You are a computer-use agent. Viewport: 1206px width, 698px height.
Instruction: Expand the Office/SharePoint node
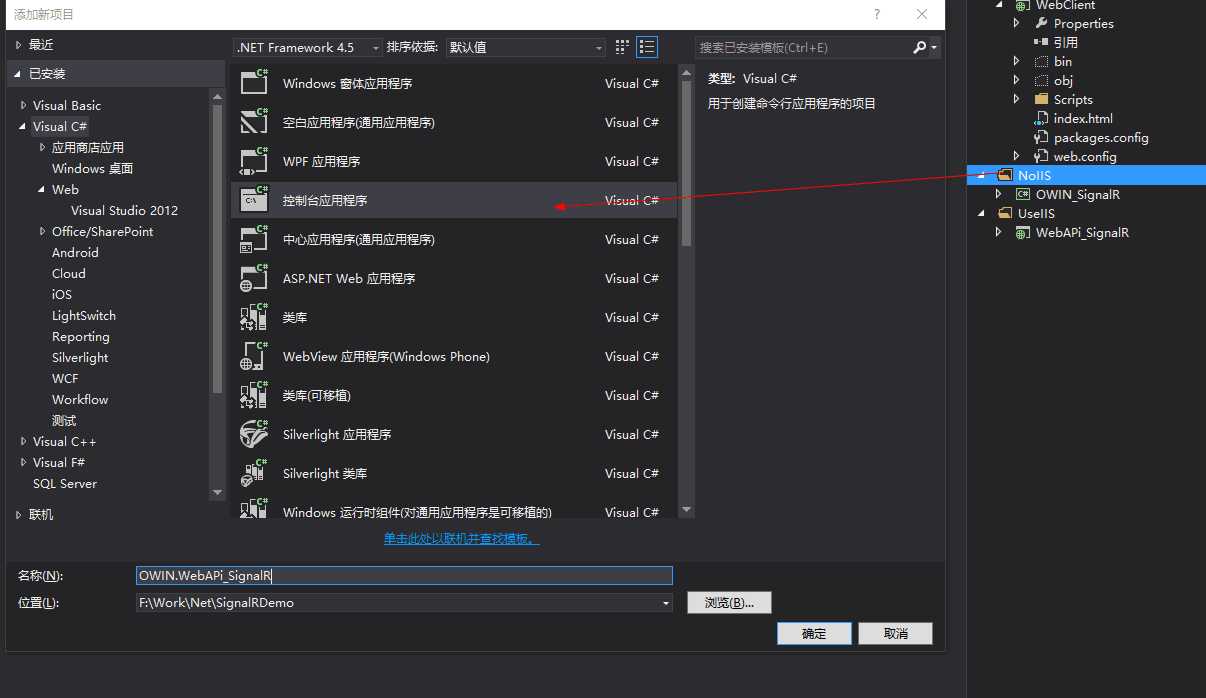coord(43,231)
